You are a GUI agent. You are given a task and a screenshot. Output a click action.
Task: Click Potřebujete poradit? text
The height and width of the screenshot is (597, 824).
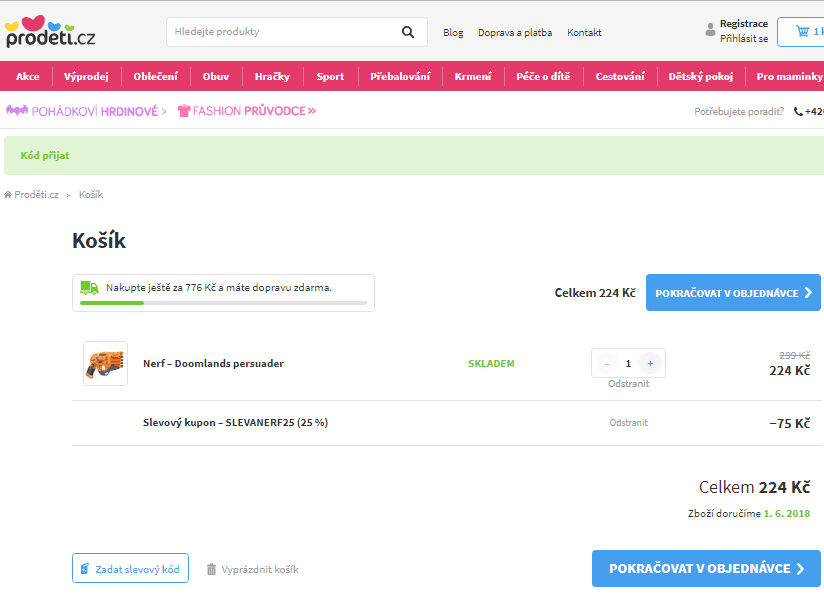(739, 111)
